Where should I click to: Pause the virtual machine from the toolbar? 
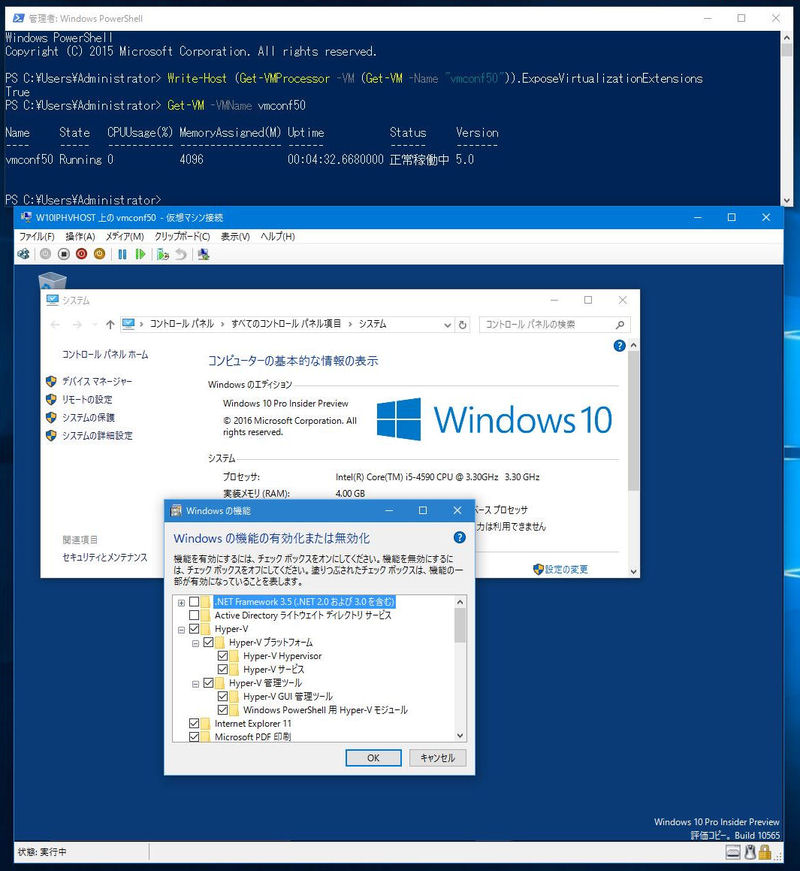coord(122,254)
